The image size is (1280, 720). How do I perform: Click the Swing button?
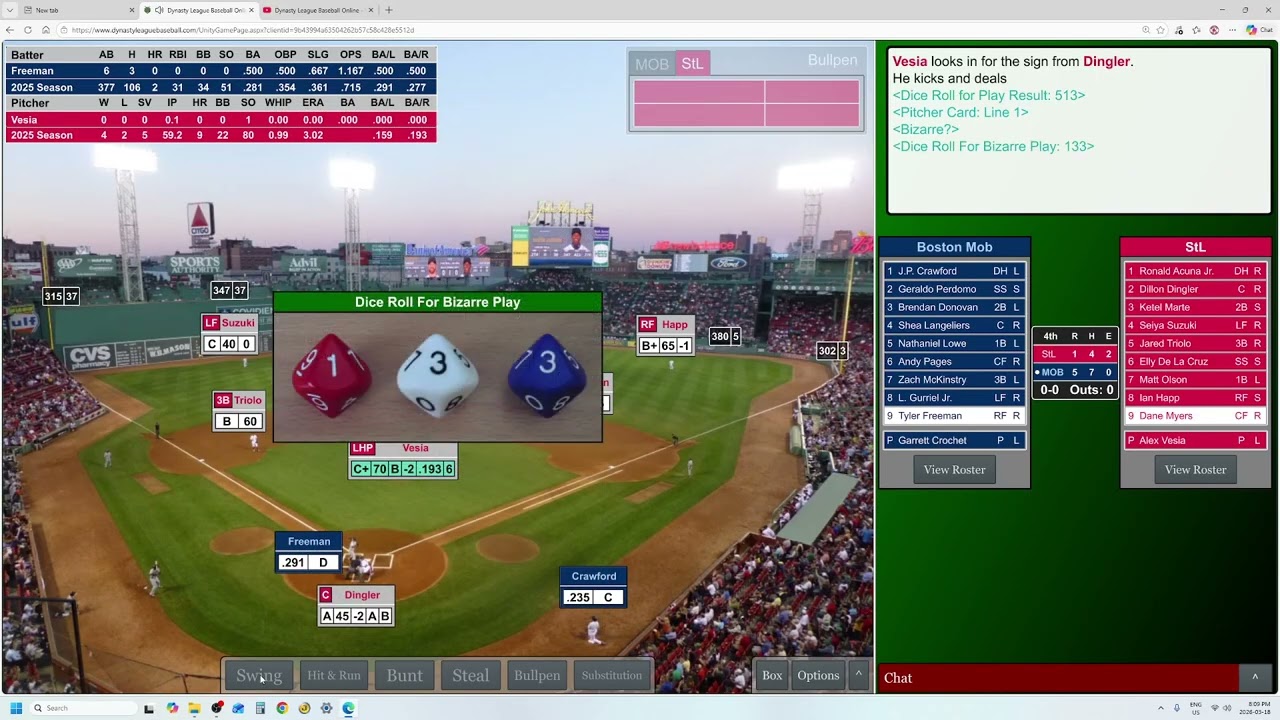click(259, 676)
